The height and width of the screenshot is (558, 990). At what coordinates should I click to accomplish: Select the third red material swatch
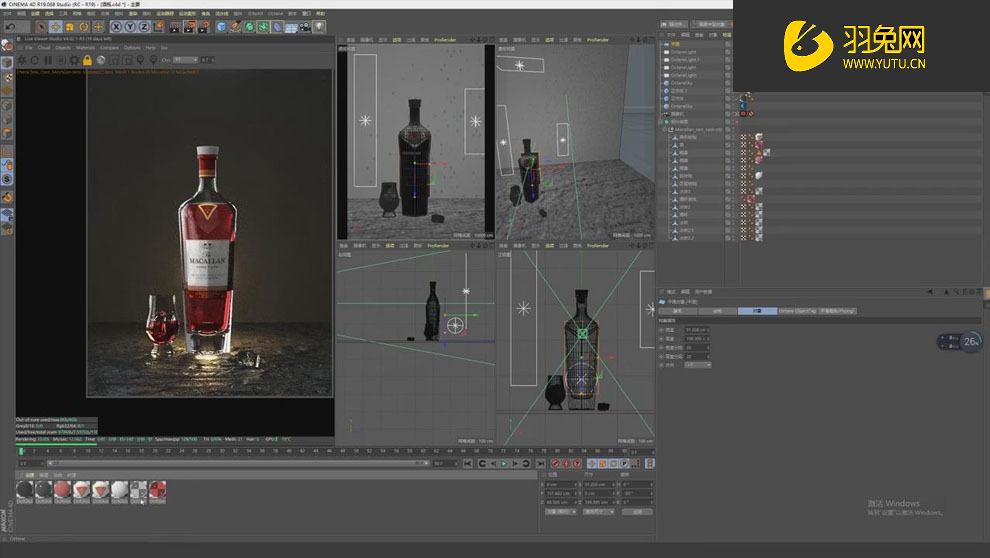pos(63,490)
